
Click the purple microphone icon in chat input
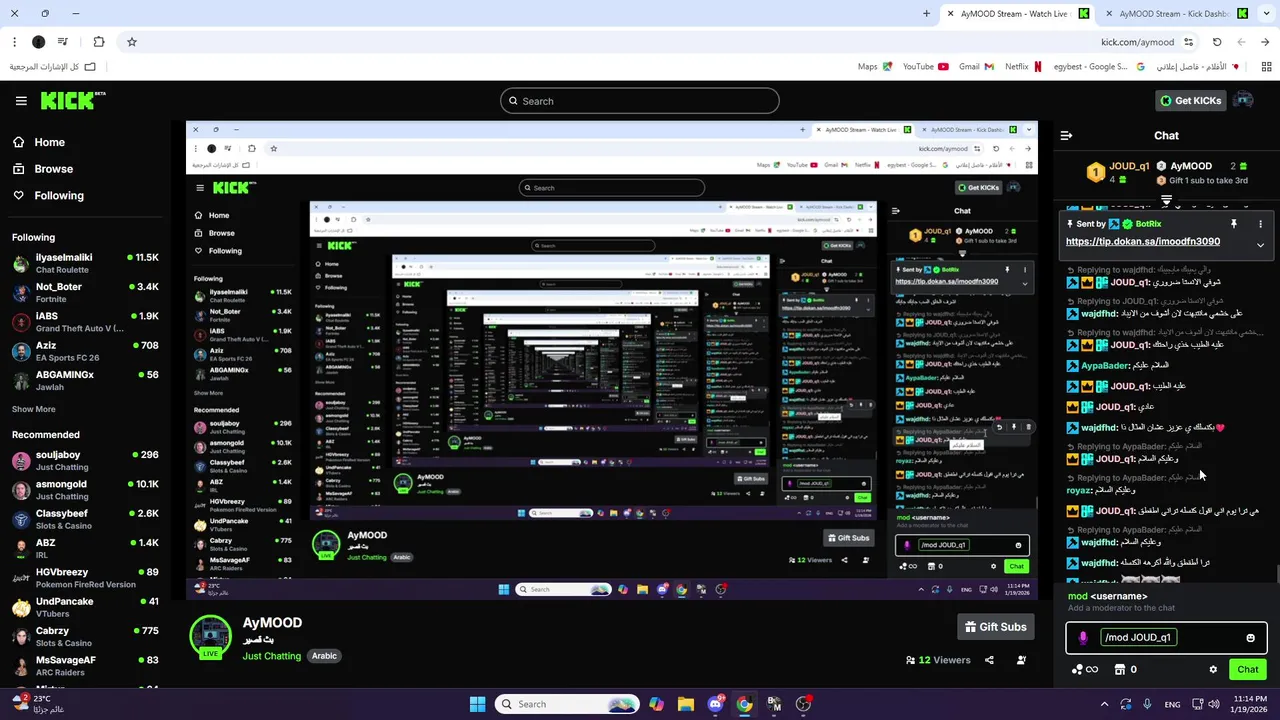(1083, 638)
